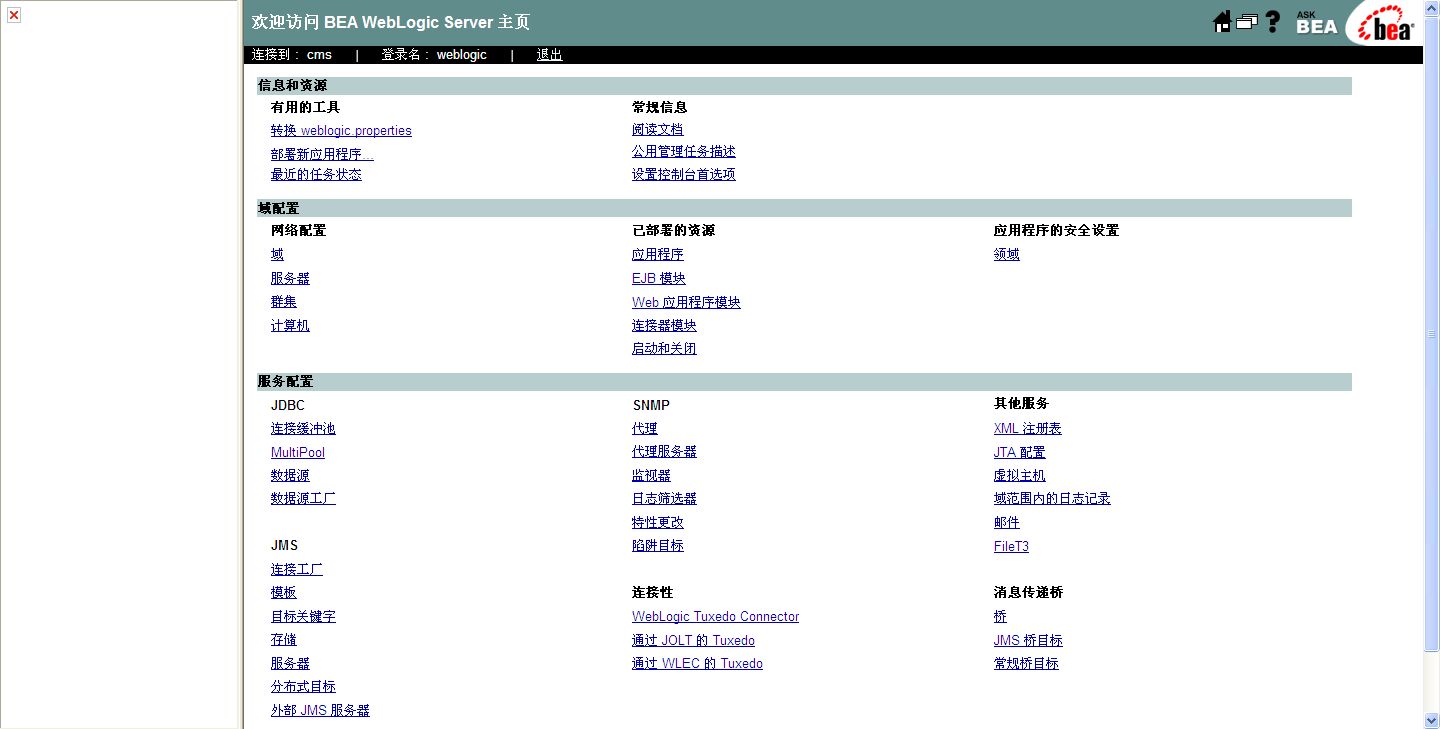This screenshot has width=1440, height=729.
Task: Open 通过 WLEC 的 Tuxedo link
Action: (x=697, y=664)
